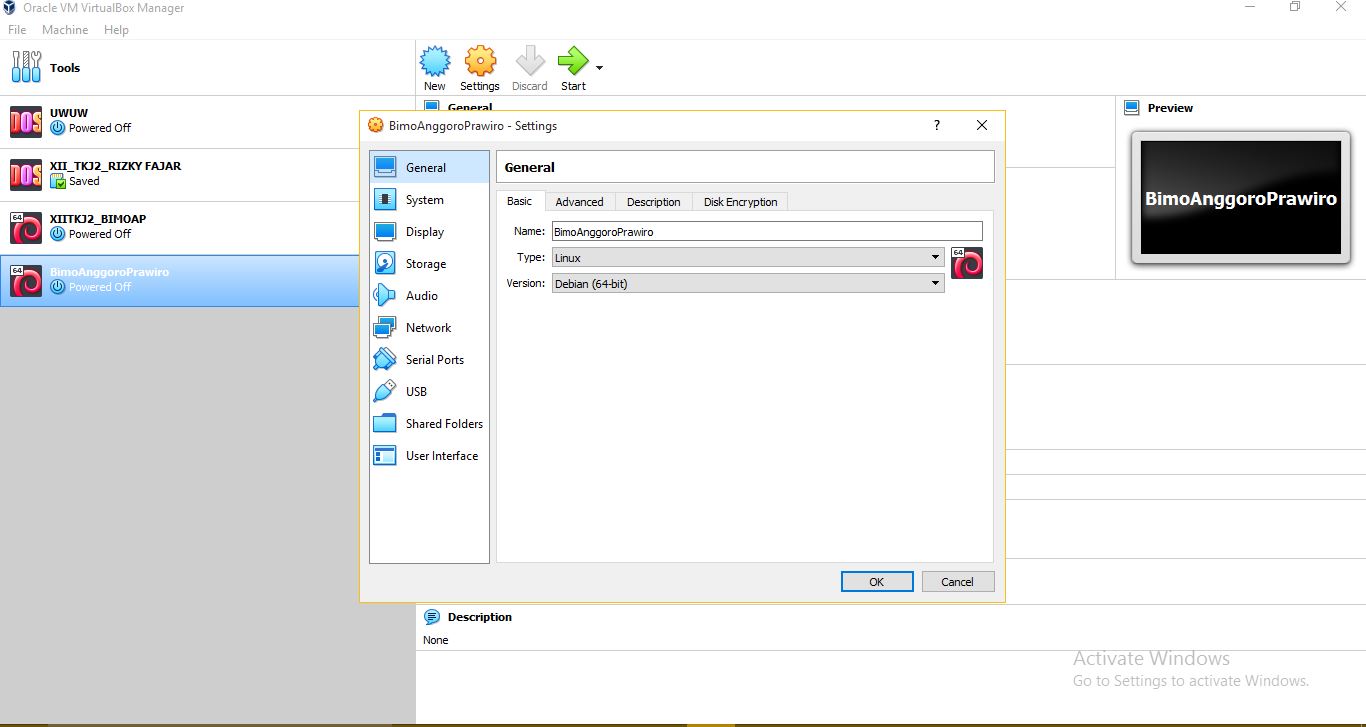Click the settings dialog help question mark
Viewport: 1366px width, 727px height.
pos(937,125)
